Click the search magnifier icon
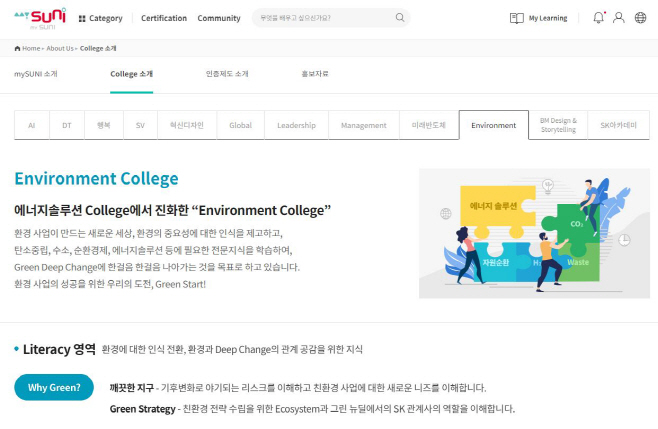 pos(400,18)
